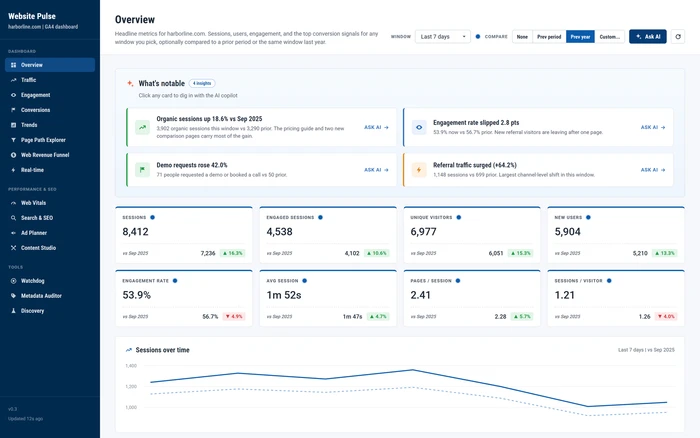The width and height of the screenshot is (700, 438).
Task: Click the flag icon on Demo requests card
Action: 142,170
